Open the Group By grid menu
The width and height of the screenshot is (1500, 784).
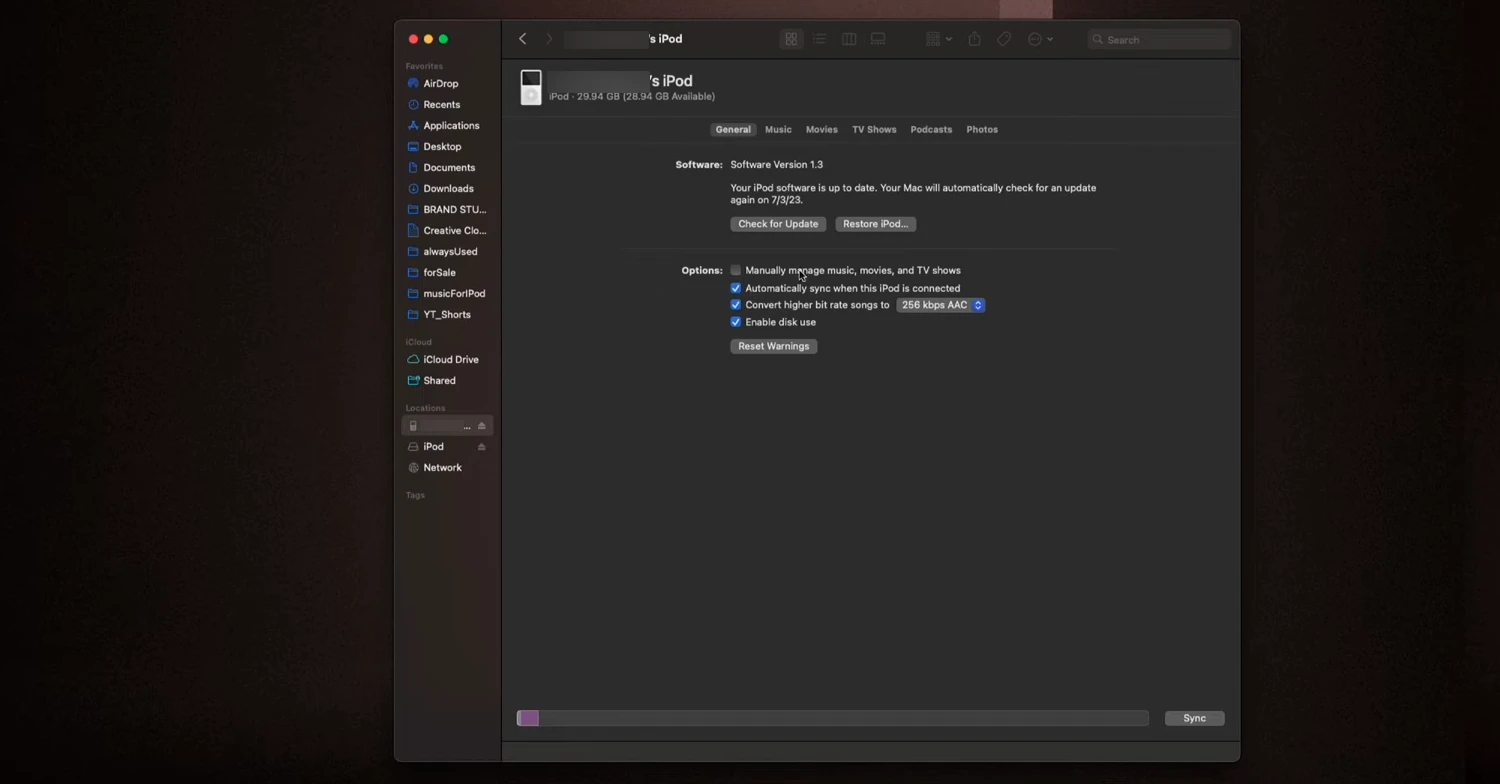938,39
